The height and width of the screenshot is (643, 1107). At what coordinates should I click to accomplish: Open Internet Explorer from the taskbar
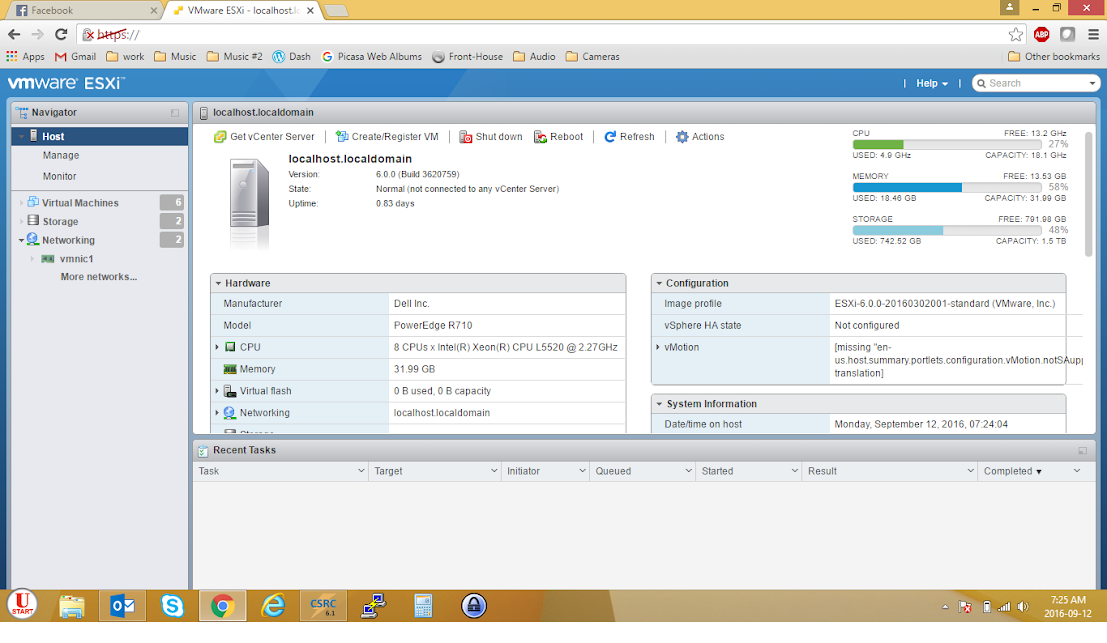click(273, 606)
